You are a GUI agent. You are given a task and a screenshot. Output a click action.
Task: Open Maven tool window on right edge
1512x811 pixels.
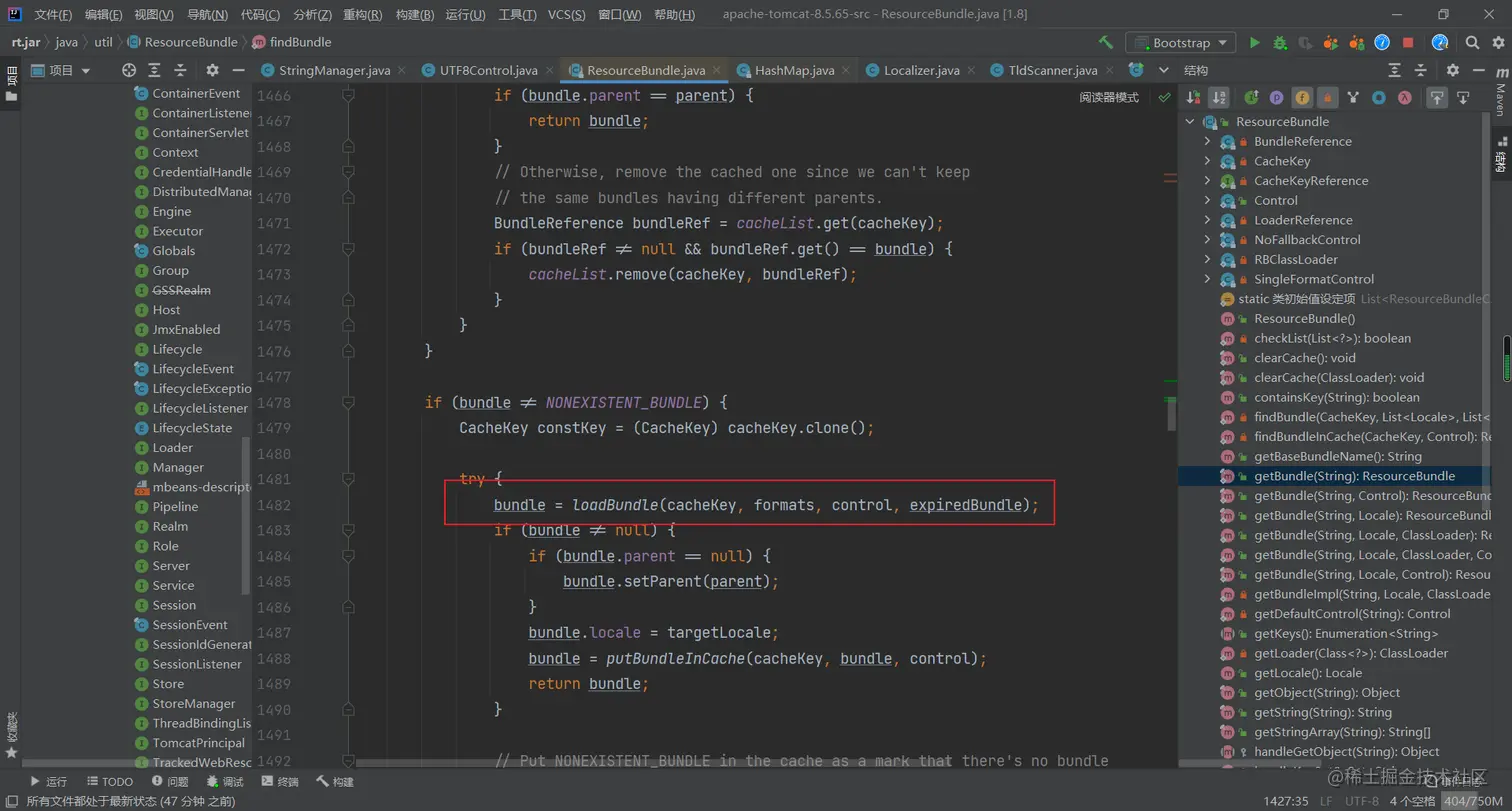1501,94
